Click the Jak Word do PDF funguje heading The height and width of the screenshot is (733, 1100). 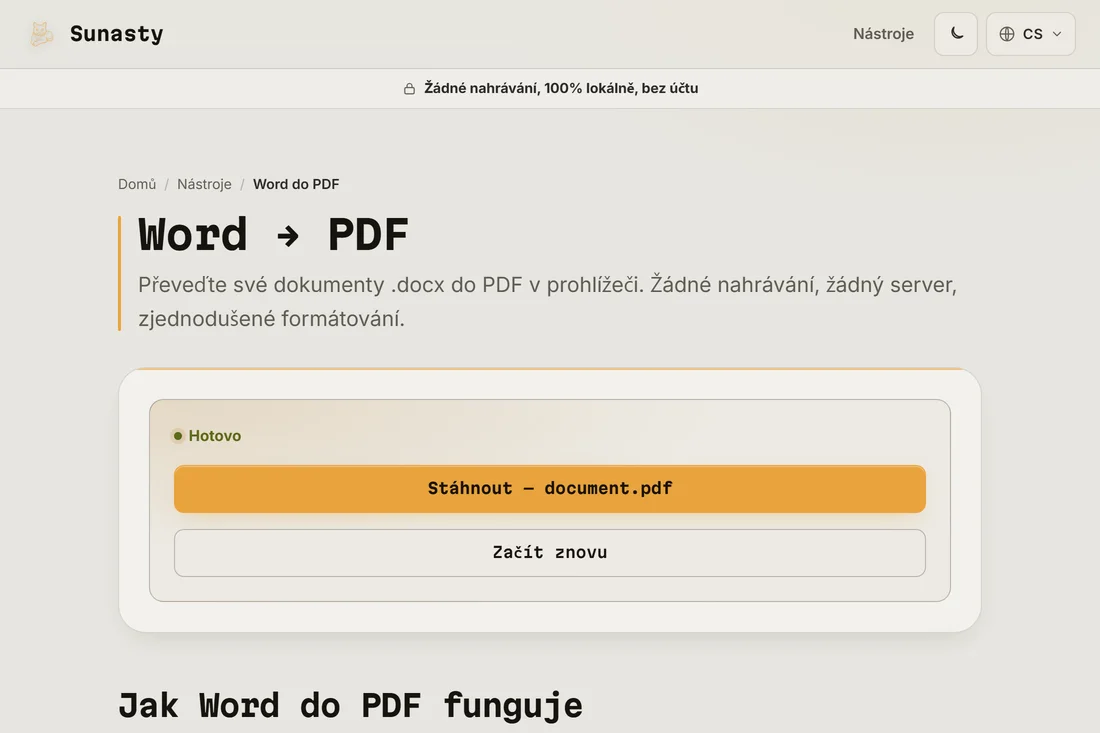pyautogui.click(x=350, y=705)
